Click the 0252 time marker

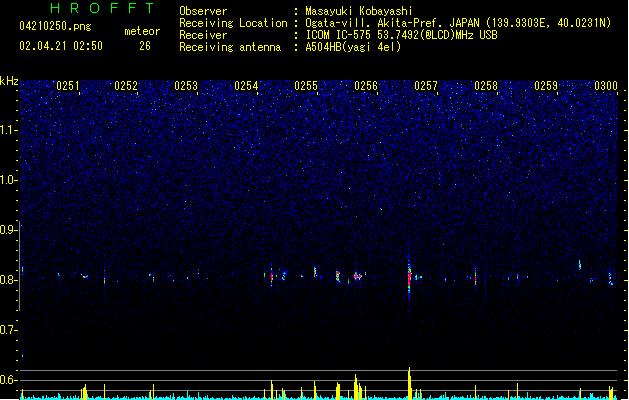click(126, 86)
